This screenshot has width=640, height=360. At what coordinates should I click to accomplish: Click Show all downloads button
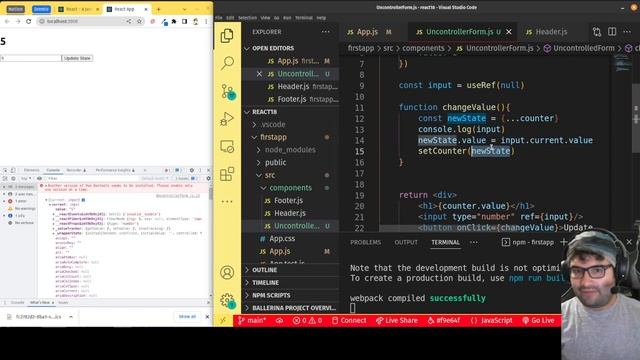187,317
